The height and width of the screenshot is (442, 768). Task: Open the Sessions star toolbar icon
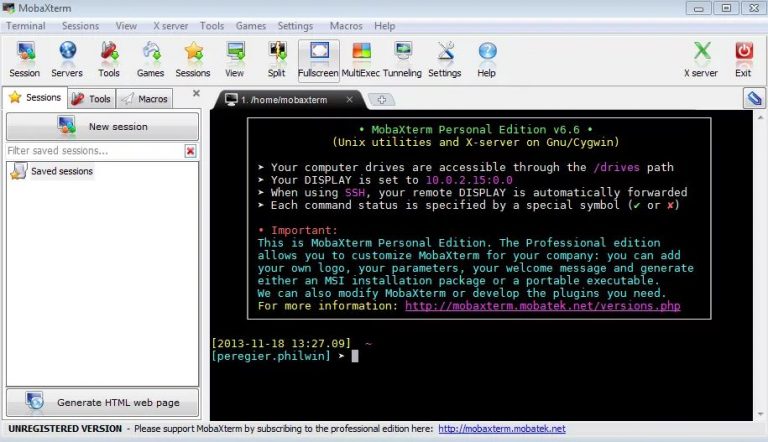pyautogui.click(x=193, y=60)
